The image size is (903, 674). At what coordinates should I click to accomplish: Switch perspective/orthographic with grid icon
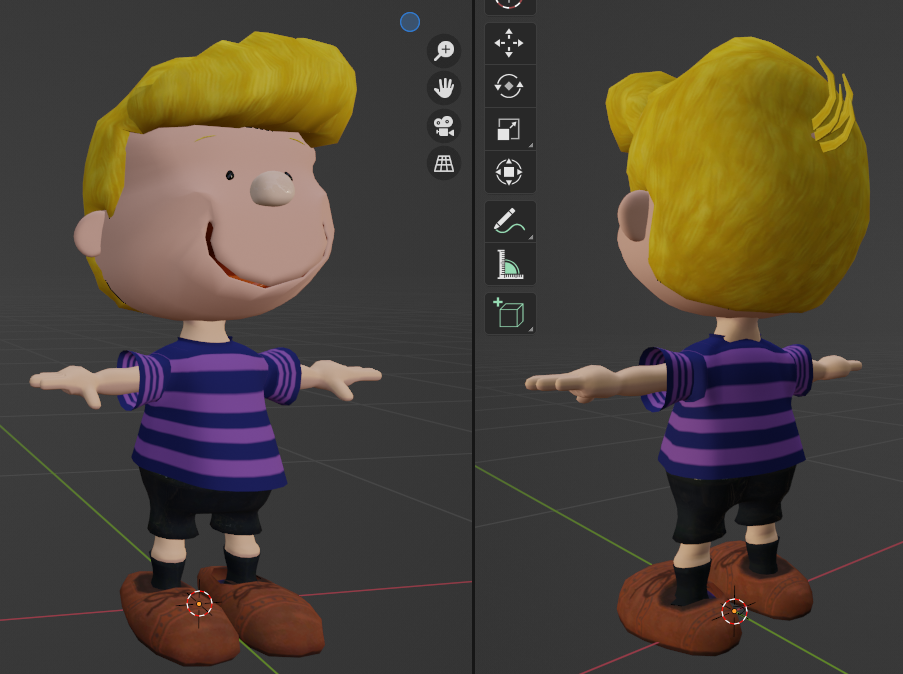(444, 164)
